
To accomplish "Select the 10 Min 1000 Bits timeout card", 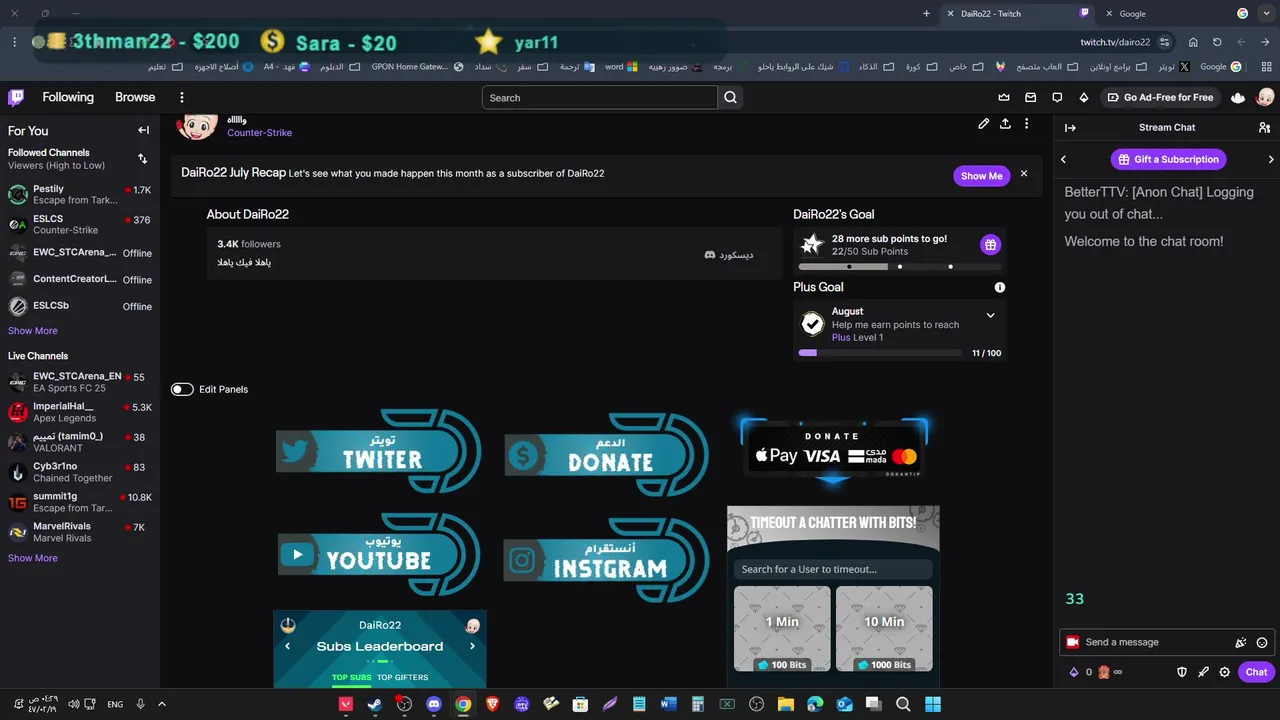I will point(884,629).
